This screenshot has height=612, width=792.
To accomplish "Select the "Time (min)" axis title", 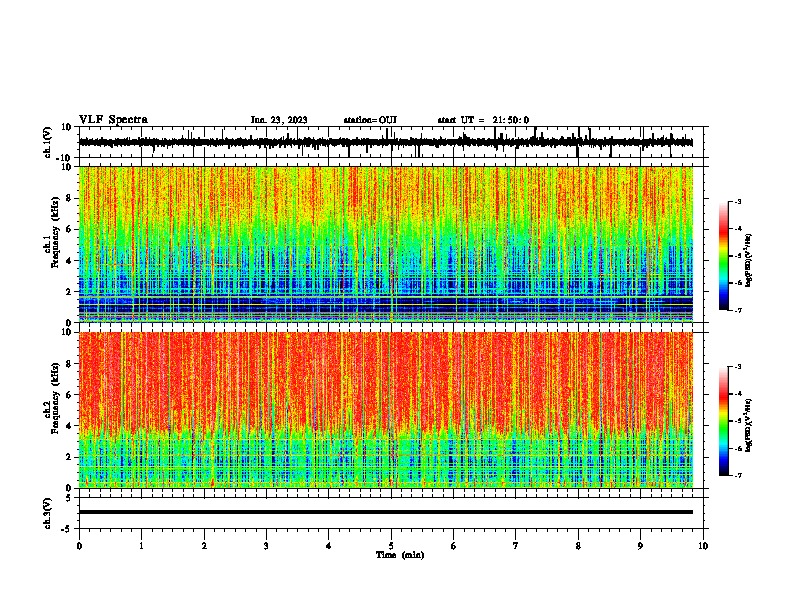I will [400, 555].
